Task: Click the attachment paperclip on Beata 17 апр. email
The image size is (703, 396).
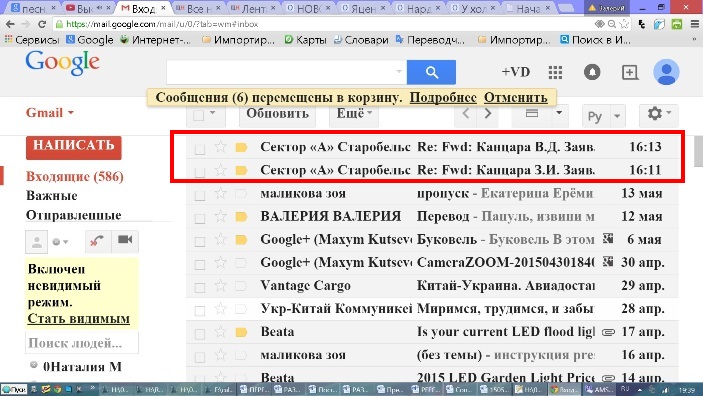Action: click(x=608, y=332)
